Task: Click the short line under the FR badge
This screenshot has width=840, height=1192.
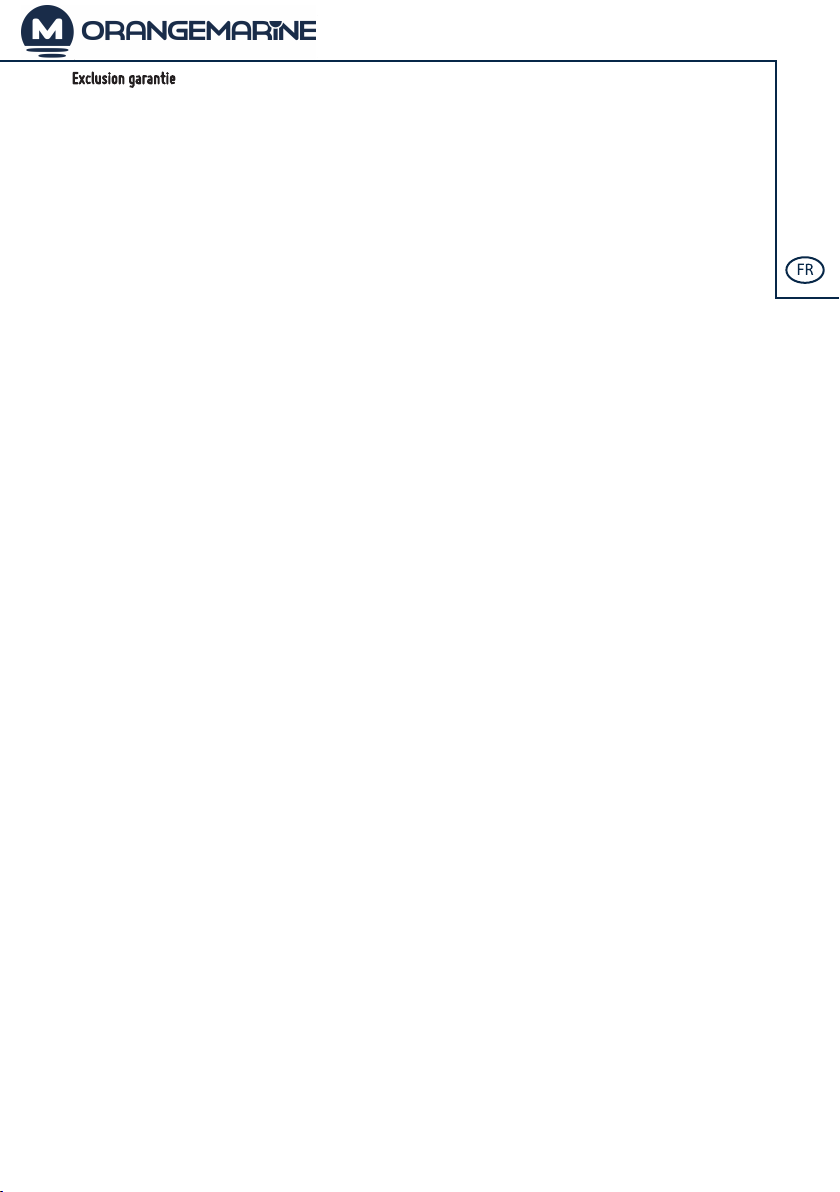Action: [807, 297]
